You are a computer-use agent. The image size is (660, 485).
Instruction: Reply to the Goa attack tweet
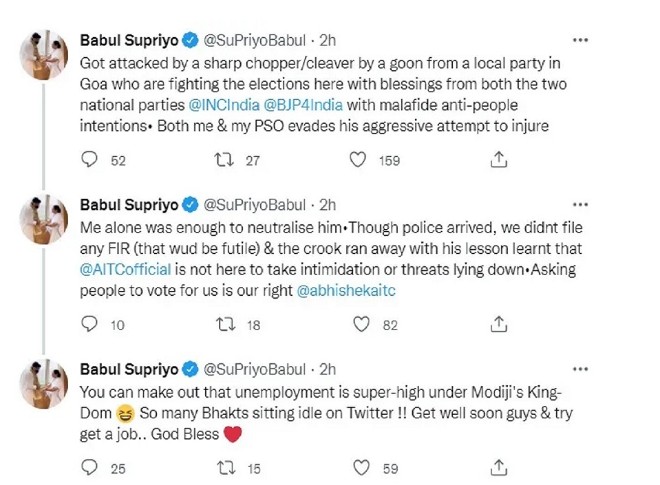(90, 159)
